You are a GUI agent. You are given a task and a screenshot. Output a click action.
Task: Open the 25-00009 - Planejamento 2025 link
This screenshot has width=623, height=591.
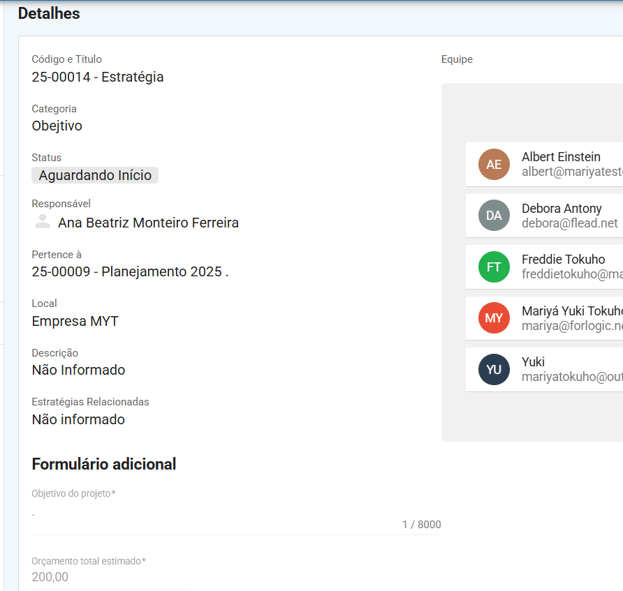click(x=129, y=271)
